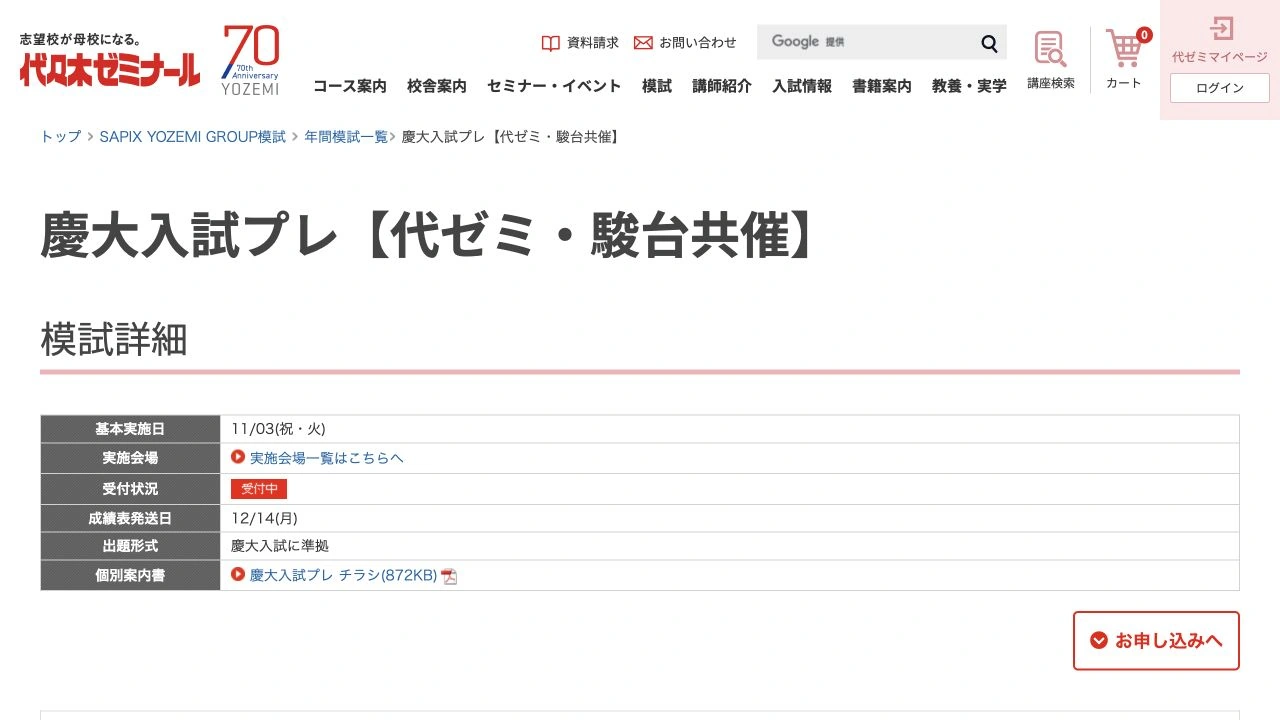
Task: Click the PDF icon beside チラシ link
Action: click(x=449, y=576)
